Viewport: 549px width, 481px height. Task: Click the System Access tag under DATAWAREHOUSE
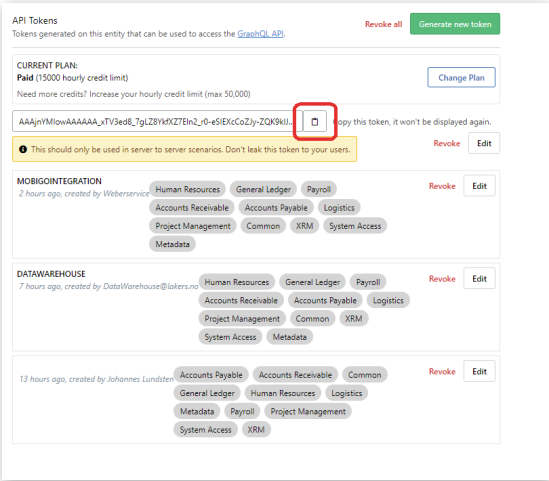coord(230,337)
